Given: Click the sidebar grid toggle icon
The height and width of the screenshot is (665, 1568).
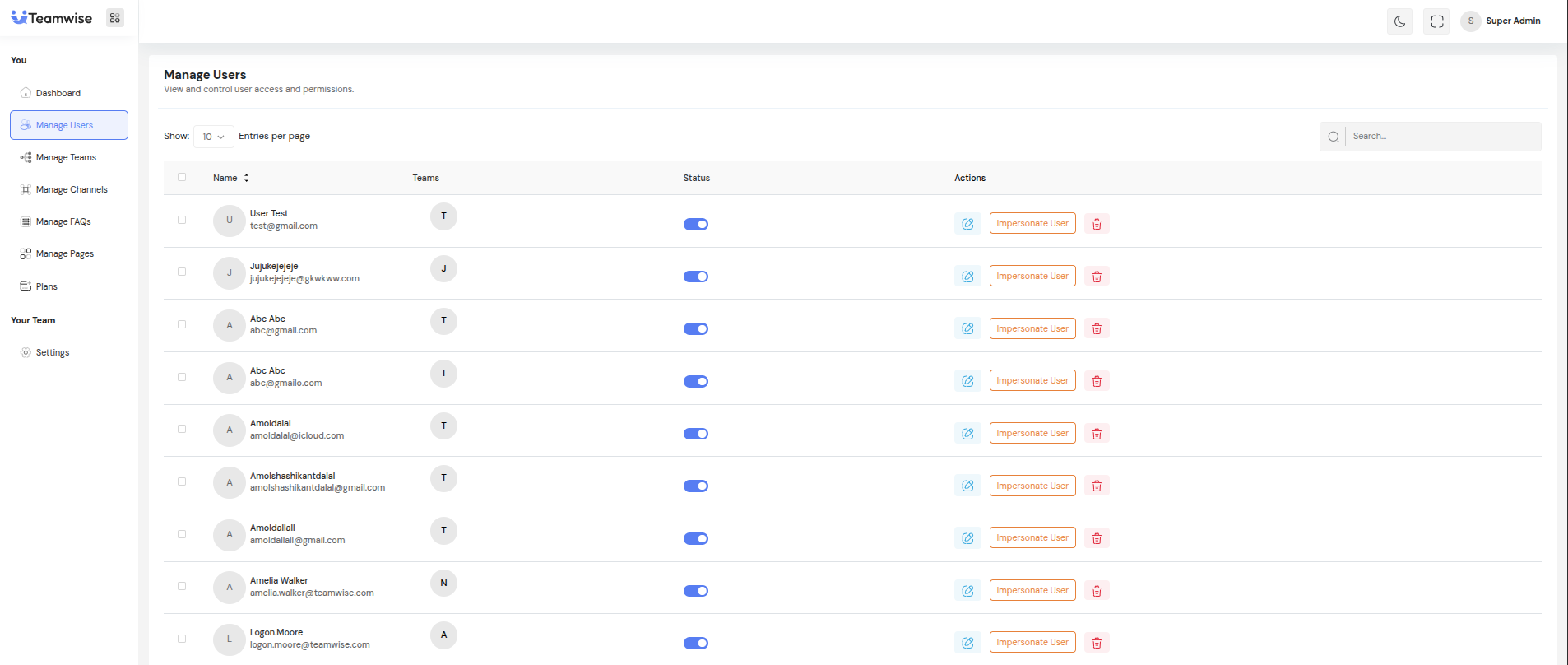Looking at the screenshot, I should (x=115, y=18).
